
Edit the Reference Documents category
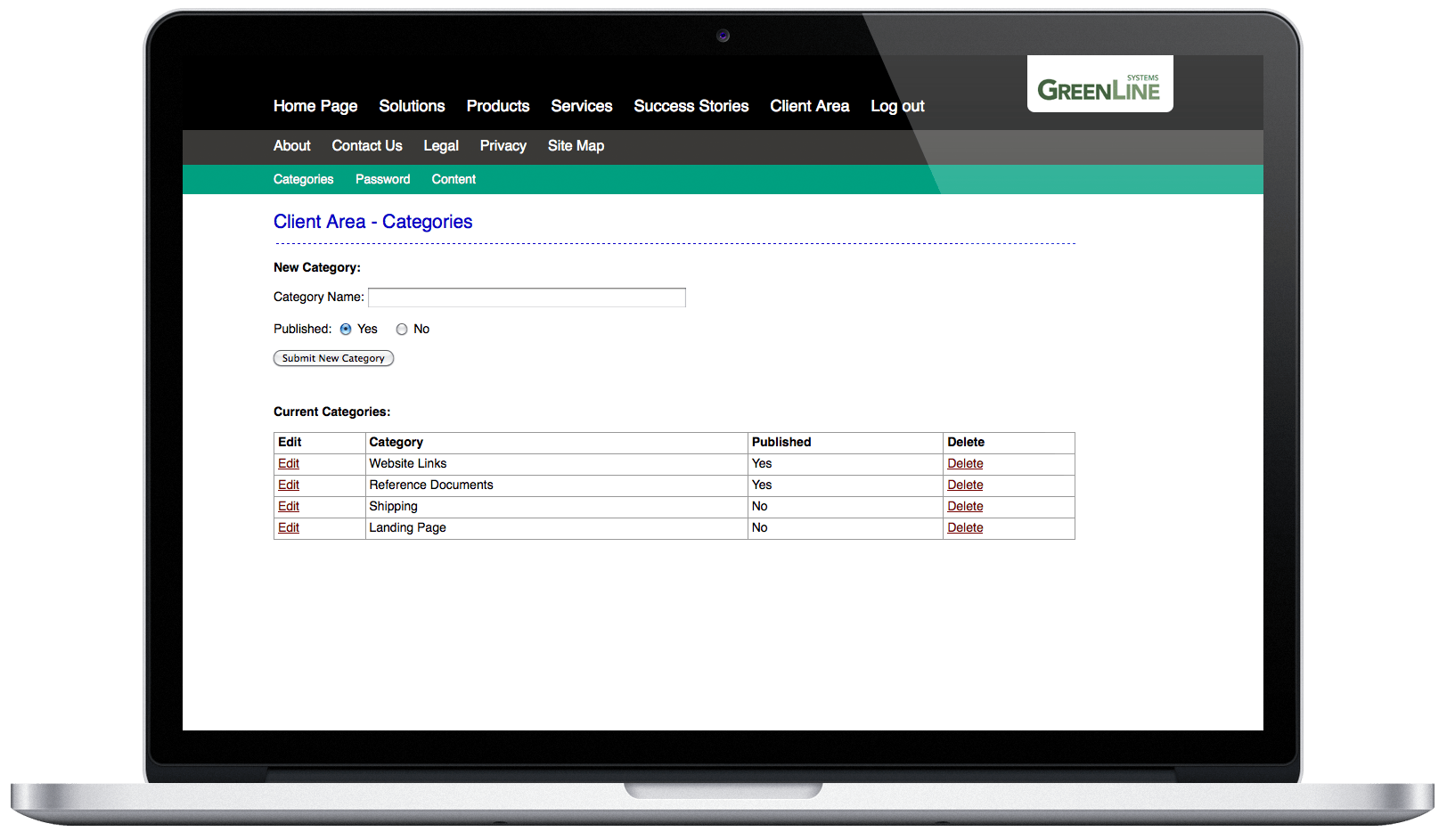(289, 485)
